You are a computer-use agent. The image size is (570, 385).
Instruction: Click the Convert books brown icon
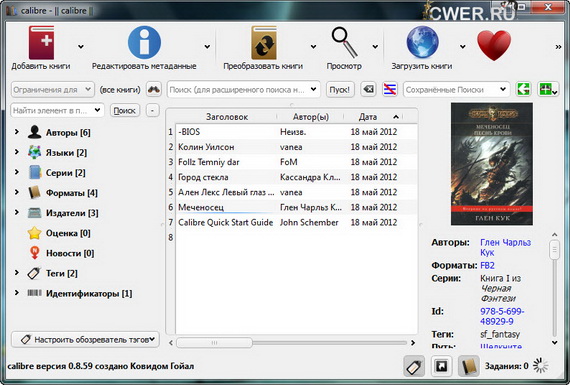pos(264,43)
